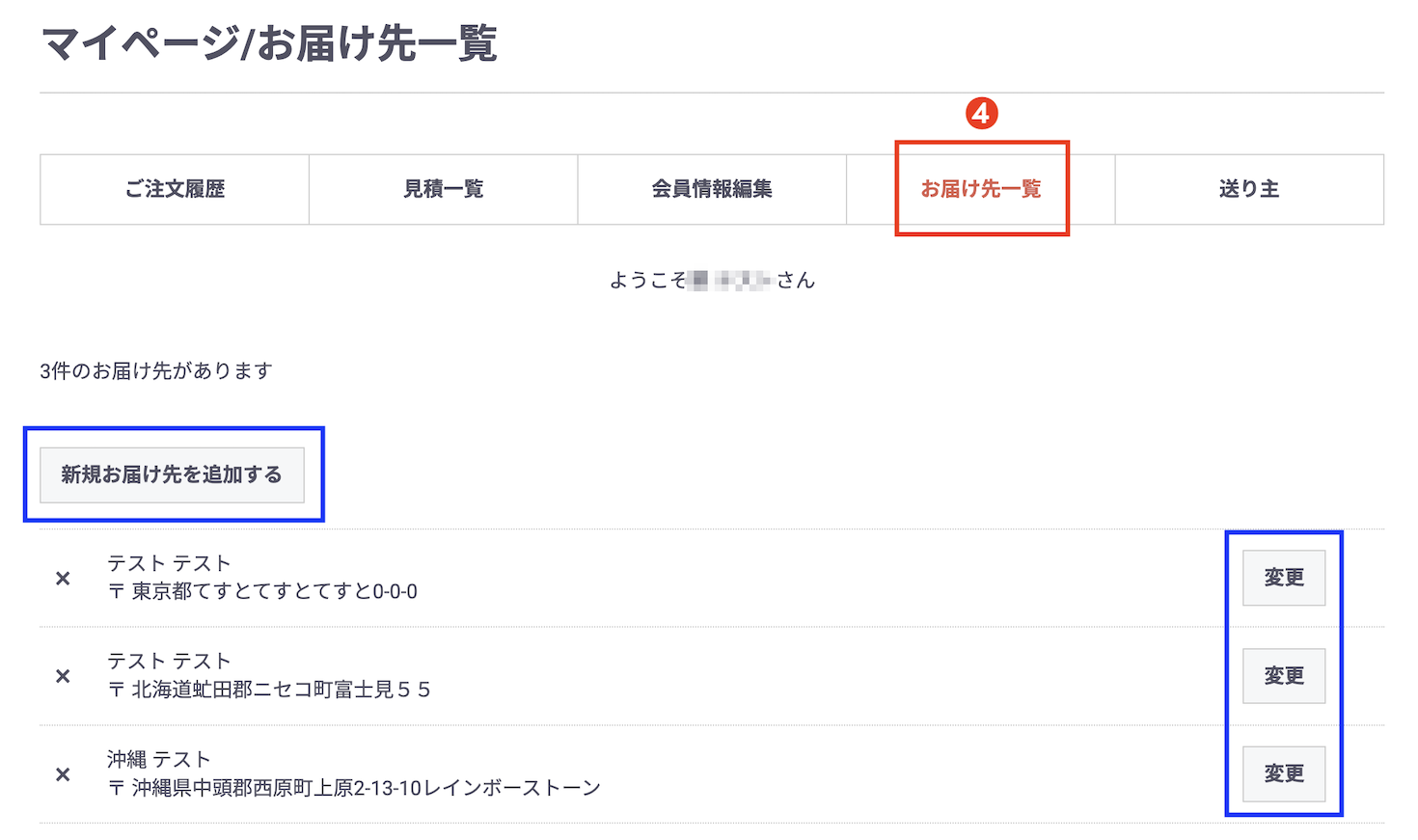Open the 送り主 tab

coord(1248,189)
